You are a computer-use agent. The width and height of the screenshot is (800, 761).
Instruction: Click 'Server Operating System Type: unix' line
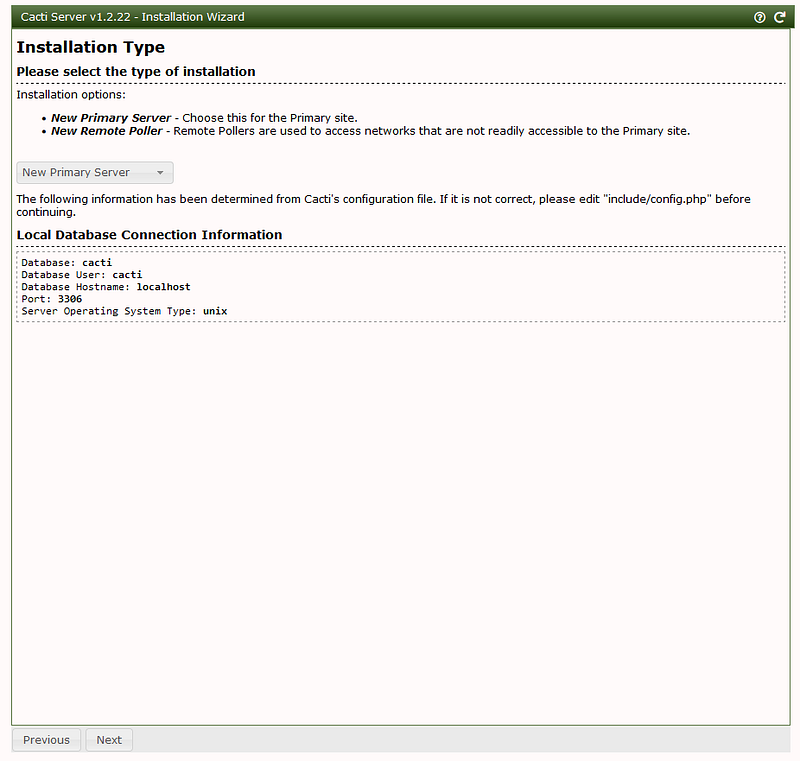(x=124, y=311)
